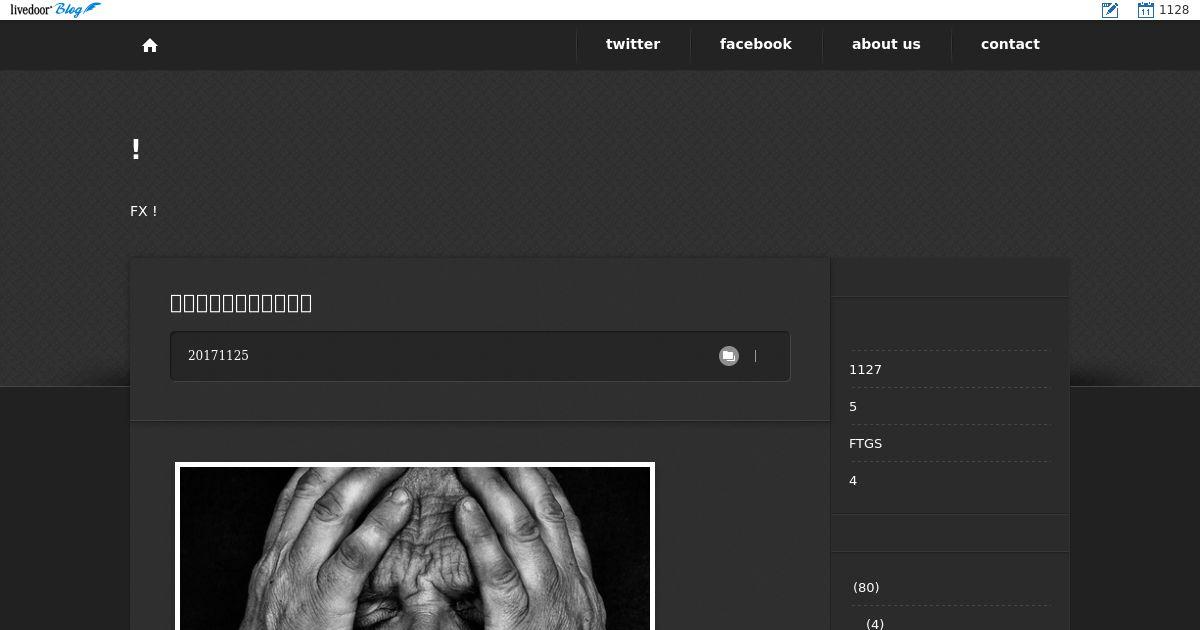Screen dimensions: 1200x630
Task: Go to blog home via house icon
Action: point(150,45)
